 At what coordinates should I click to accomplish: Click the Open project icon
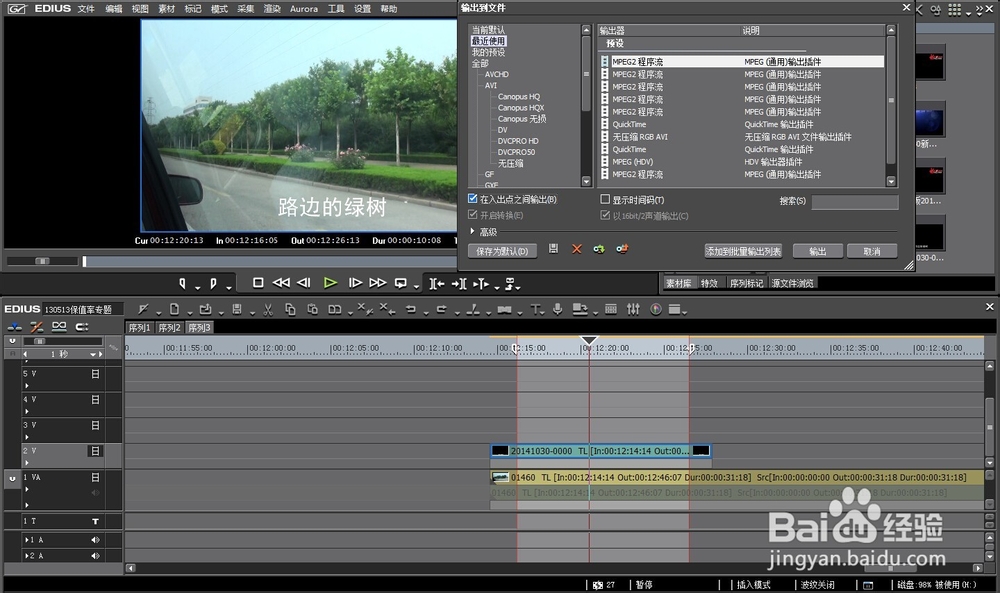click(x=205, y=309)
